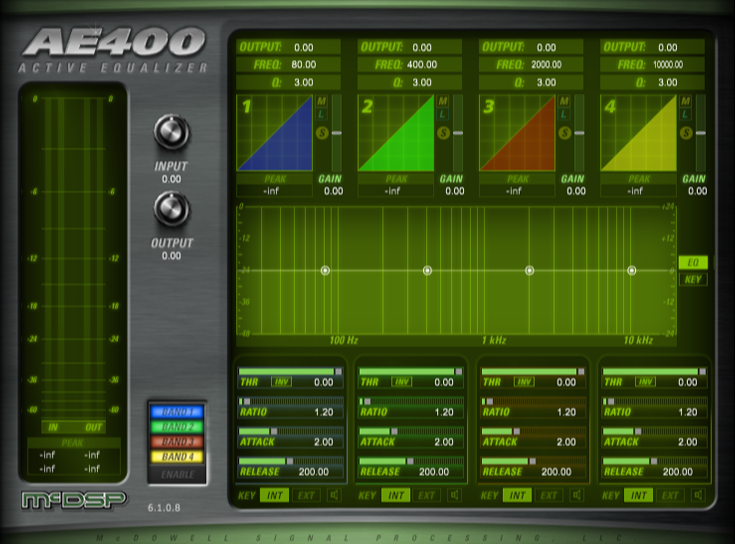Toggle band 1 mute M button
Image resolution: width=735 pixels, height=544 pixels.
pos(322,101)
